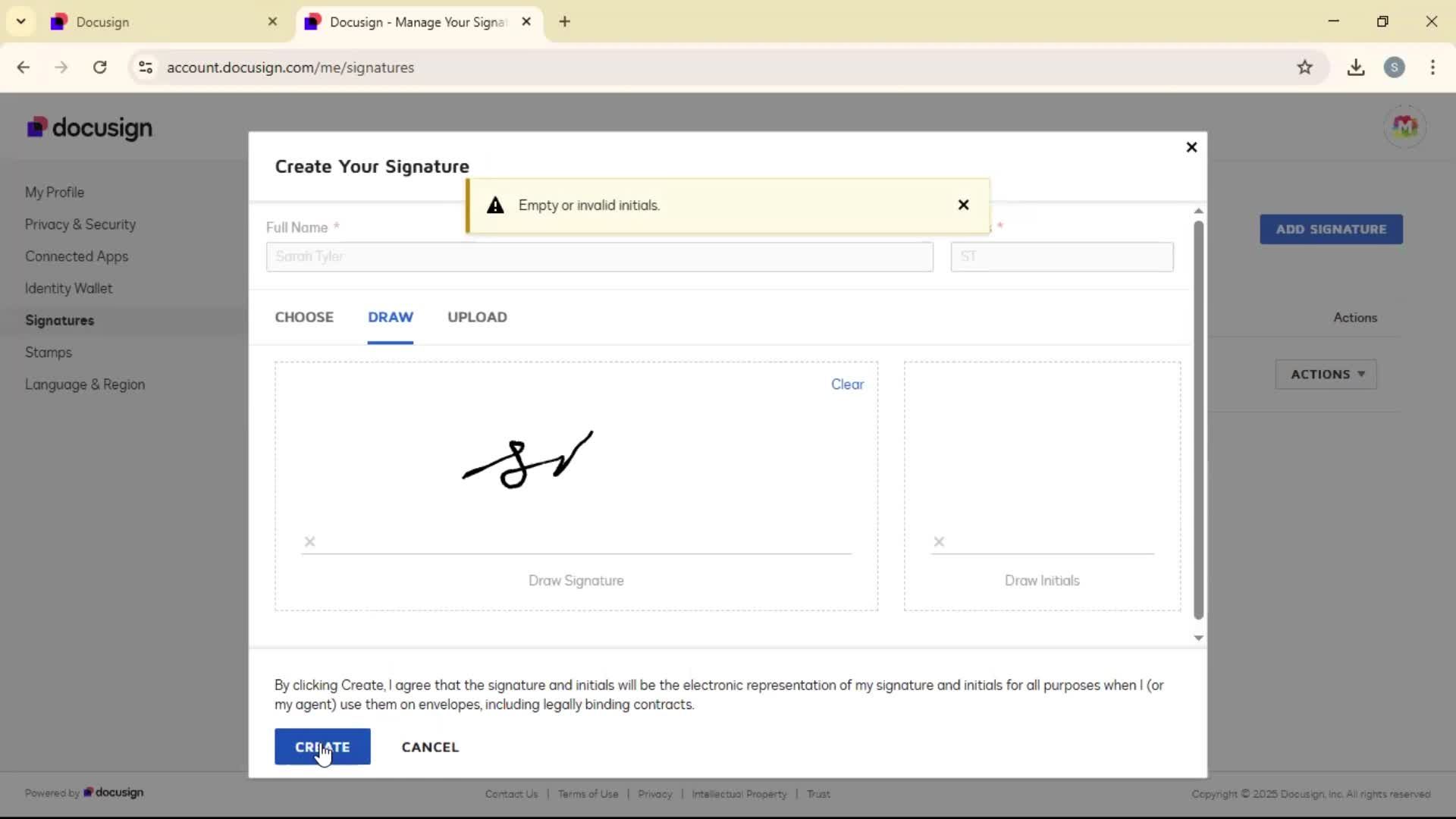Viewport: 1456px width, 819px height.
Task: Open a new browser tab
Action: point(564,21)
